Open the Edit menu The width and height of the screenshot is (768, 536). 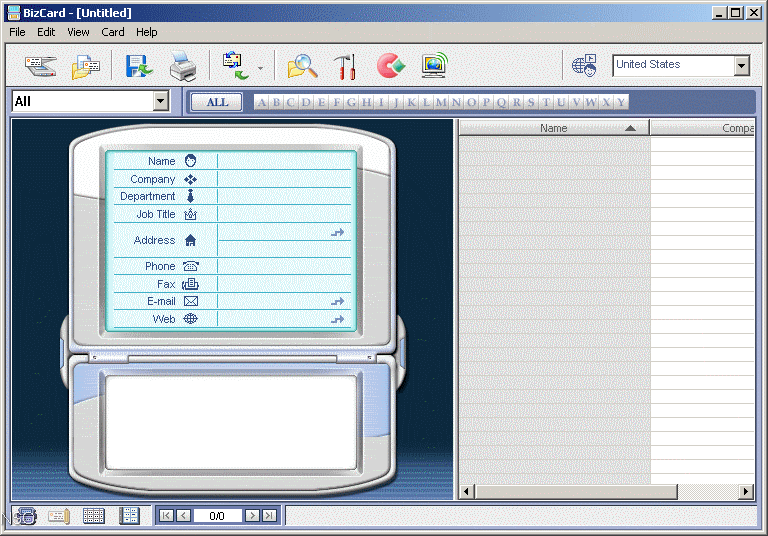point(46,32)
